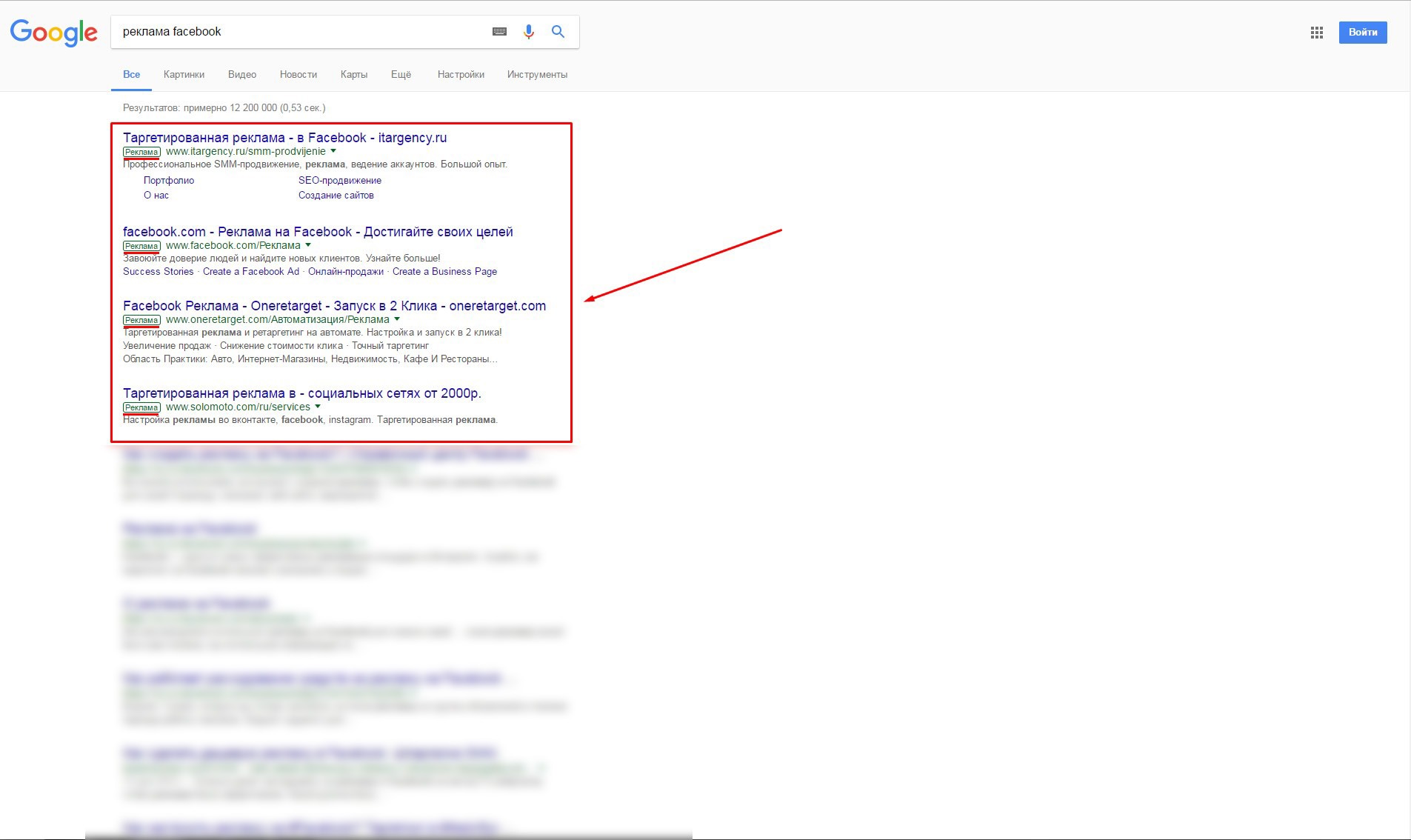
Task: Select the Все tab
Action: (131, 75)
